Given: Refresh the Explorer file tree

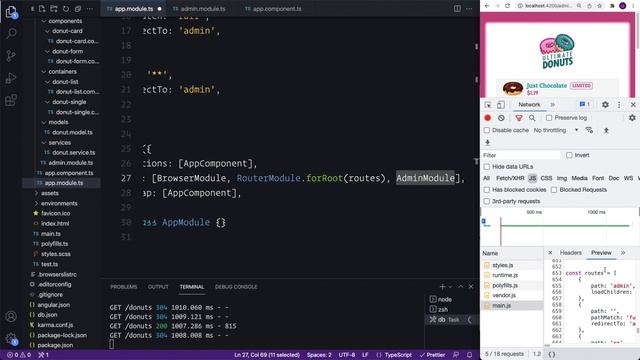Looking at the screenshot, I should click(x=66, y=9).
